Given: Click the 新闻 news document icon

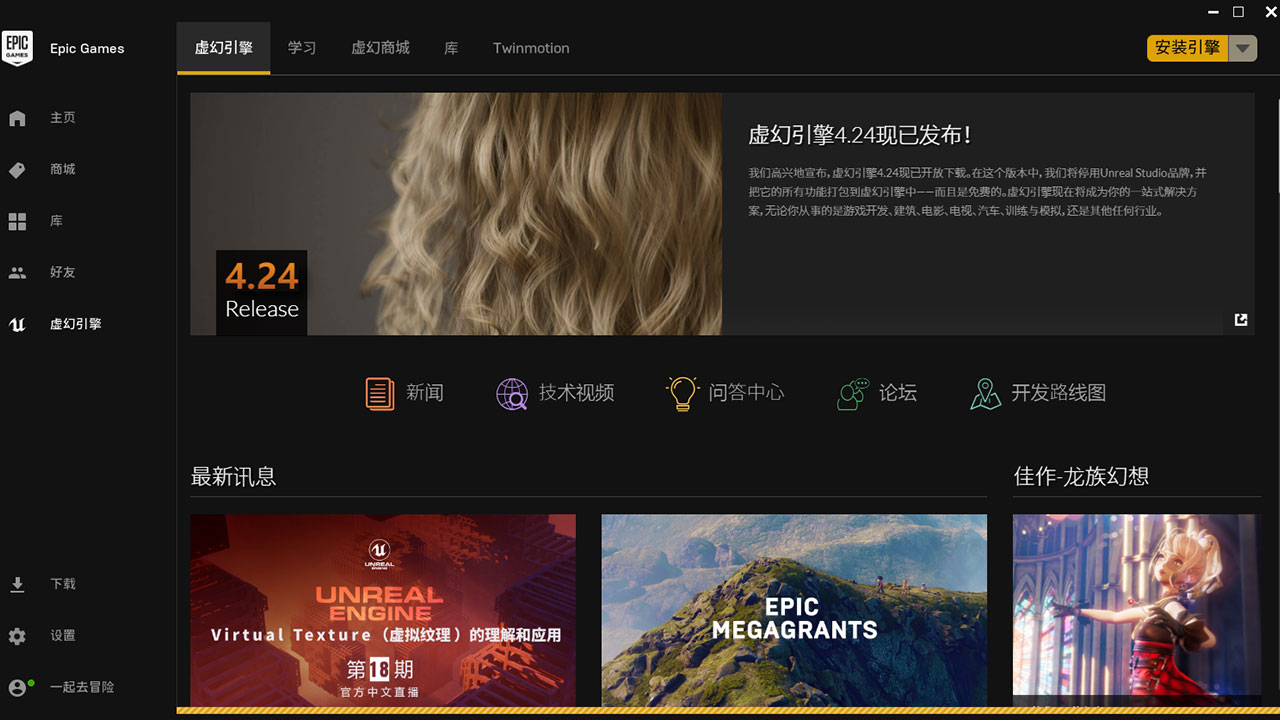Looking at the screenshot, I should point(380,393).
